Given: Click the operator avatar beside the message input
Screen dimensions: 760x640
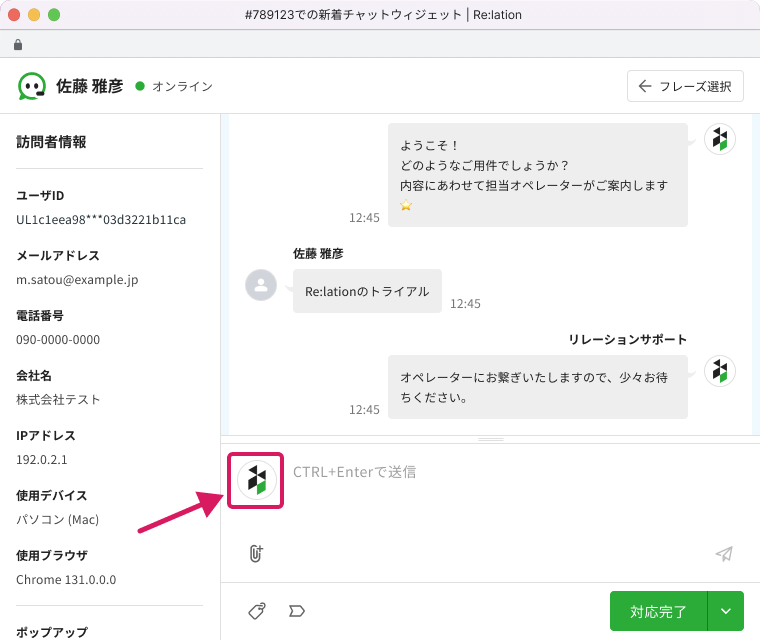Looking at the screenshot, I should click(256, 480).
